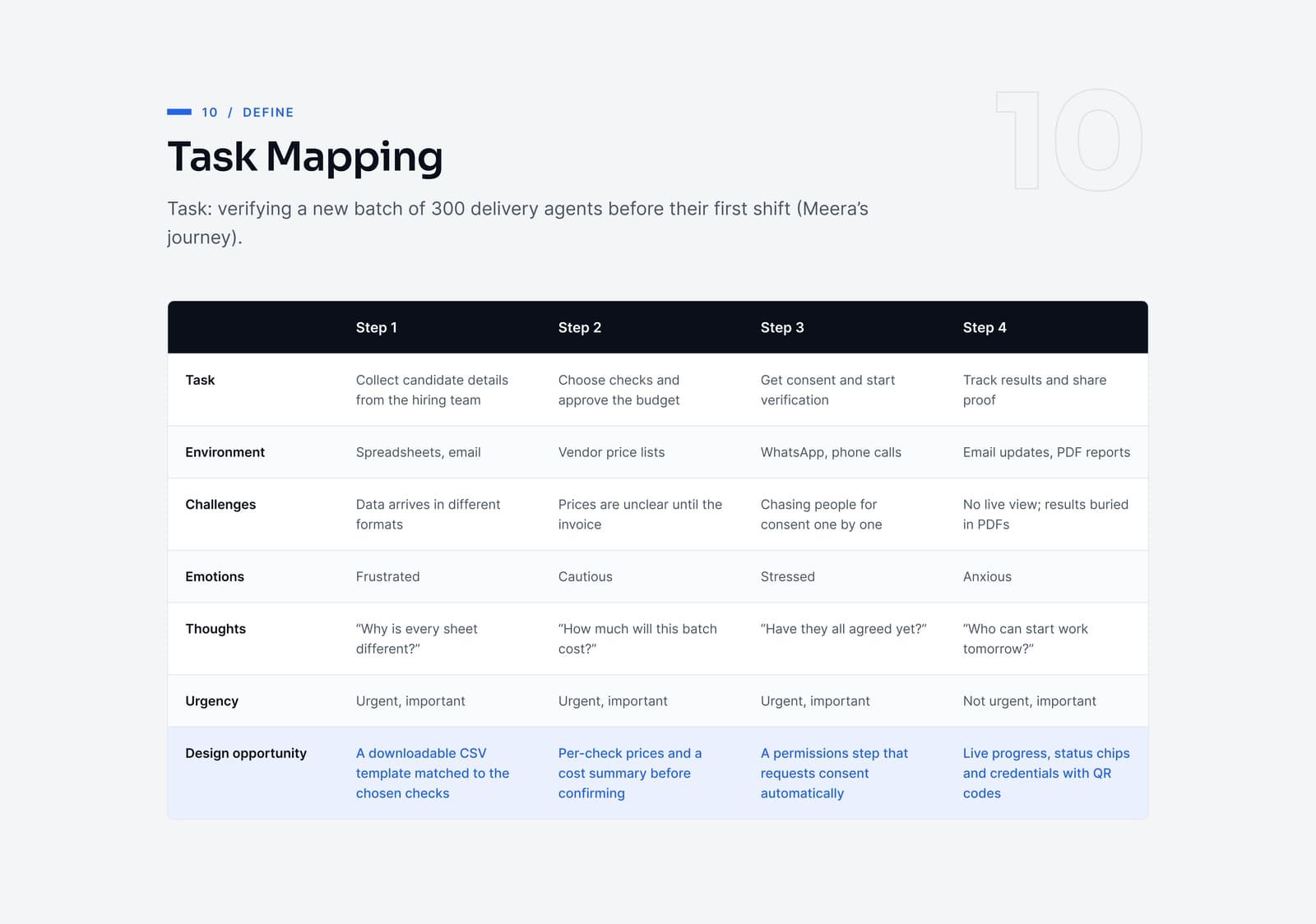Click the 'WhatsApp, phone calls' cell
Screen dimensions: 1316x924
coord(831,452)
